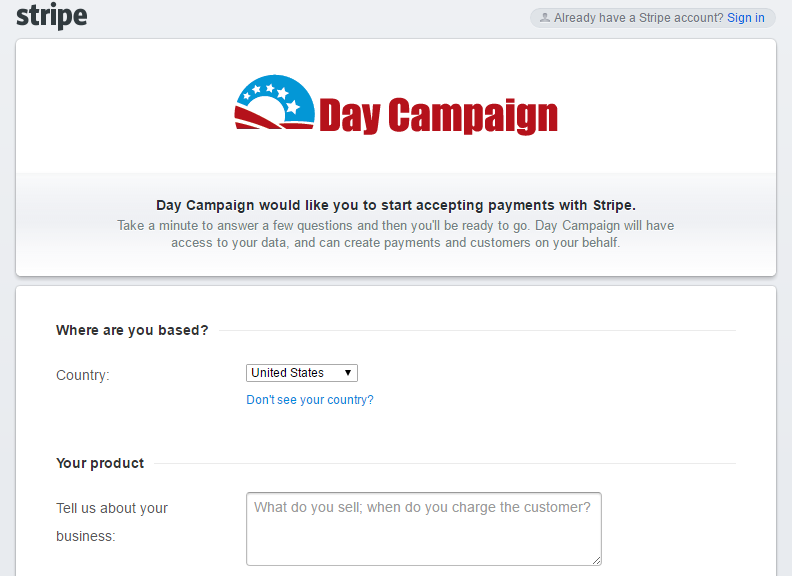Click the black arrow on Country selector
Screen dimensions: 792x576
point(348,373)
